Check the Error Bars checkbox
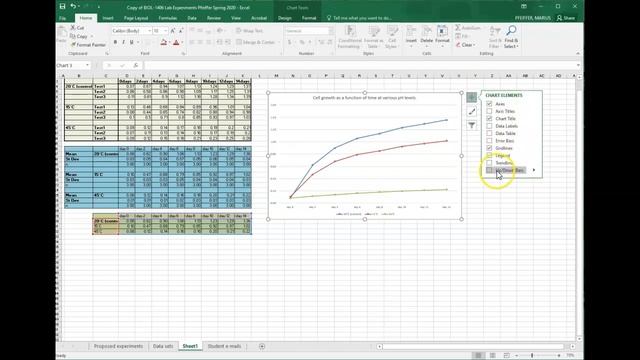The image size is (640, 360). point(489,140)
